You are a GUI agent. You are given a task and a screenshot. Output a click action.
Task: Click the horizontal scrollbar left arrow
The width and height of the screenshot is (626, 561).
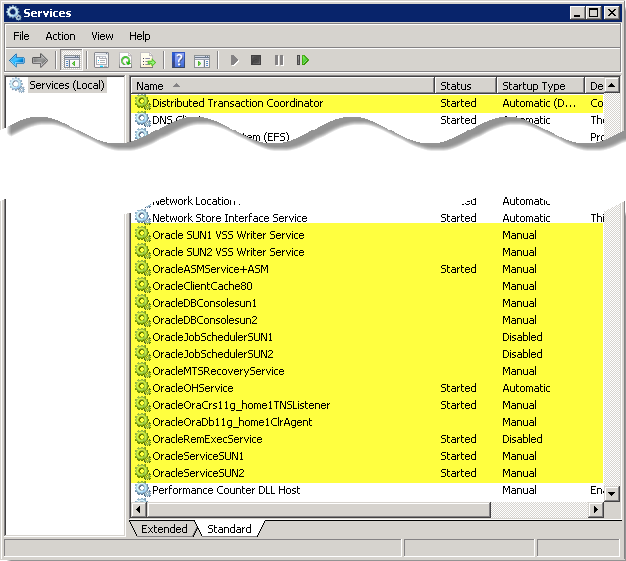pyautogui.click(x=139, y=509)
